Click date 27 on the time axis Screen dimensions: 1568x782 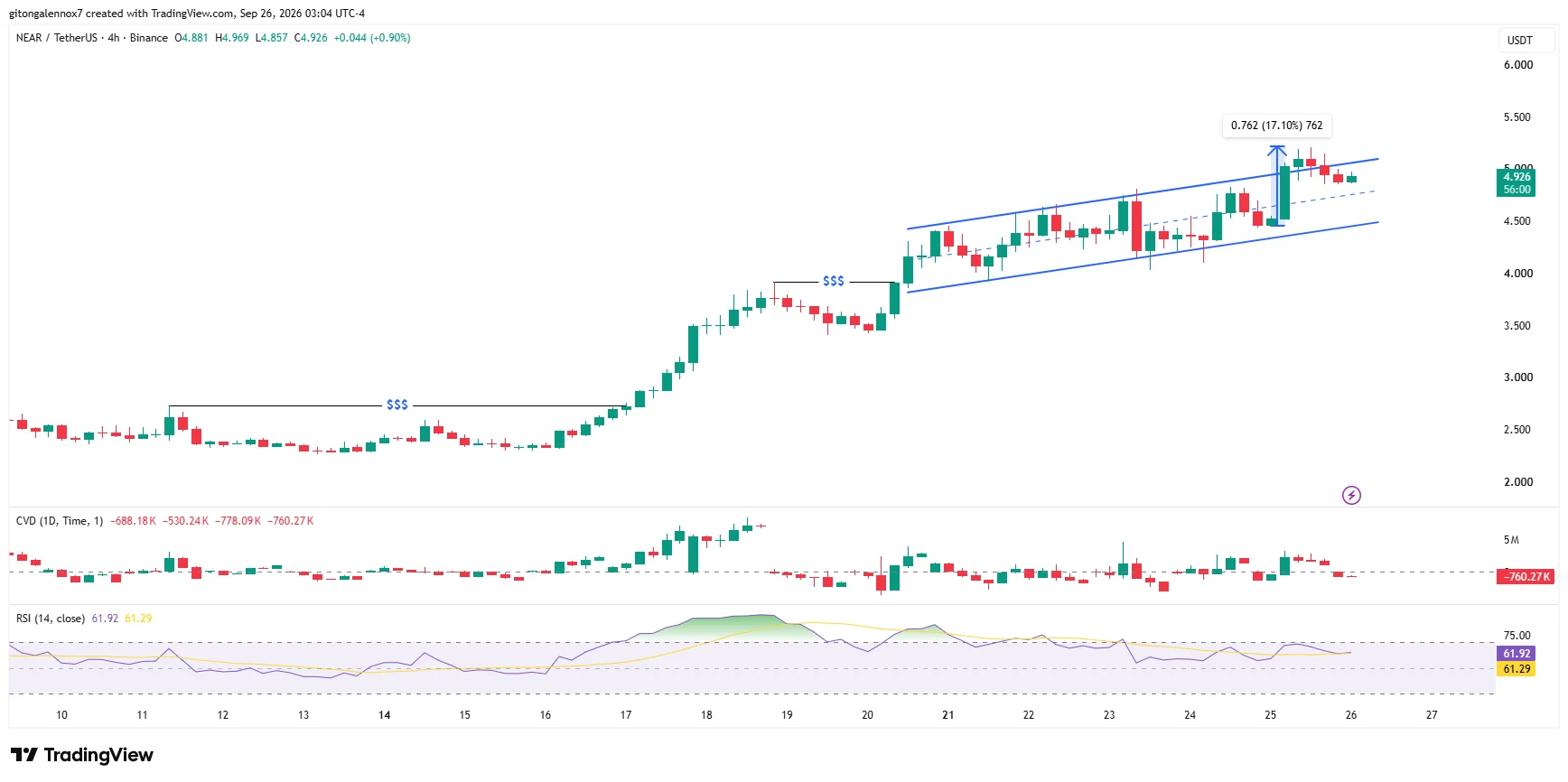point(1432,715)
